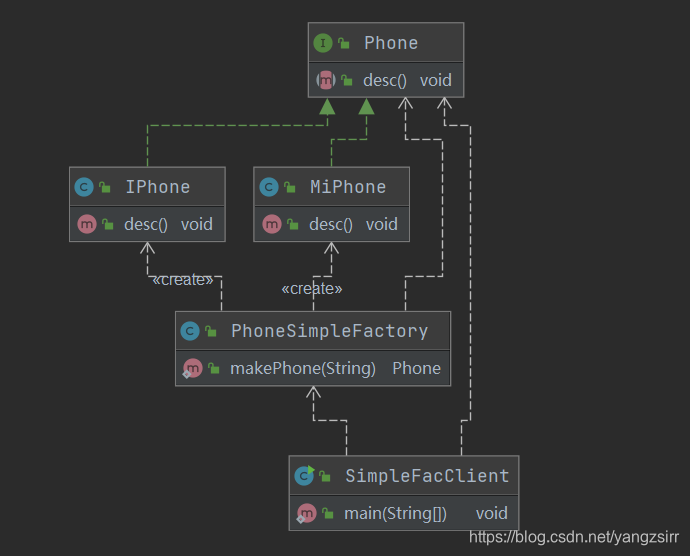Click the static method icon beside main(String[])

click(x=306, y=513)
